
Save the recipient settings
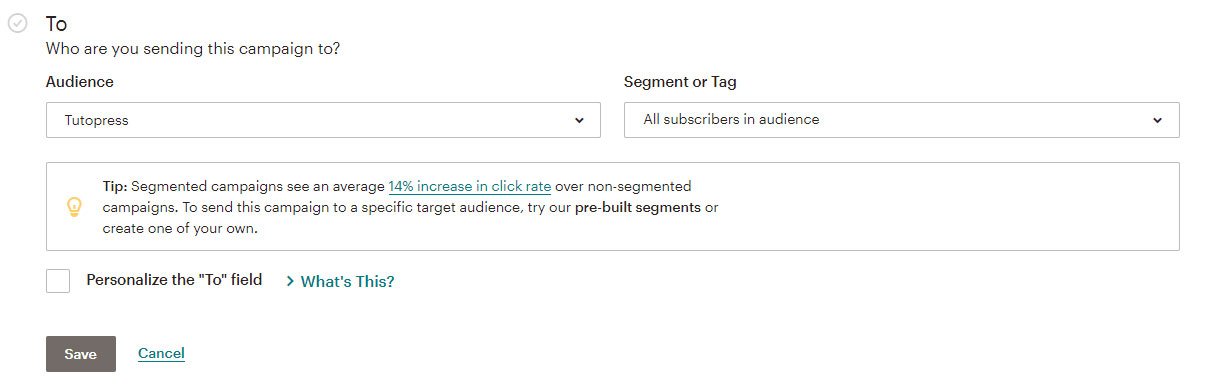81,354
